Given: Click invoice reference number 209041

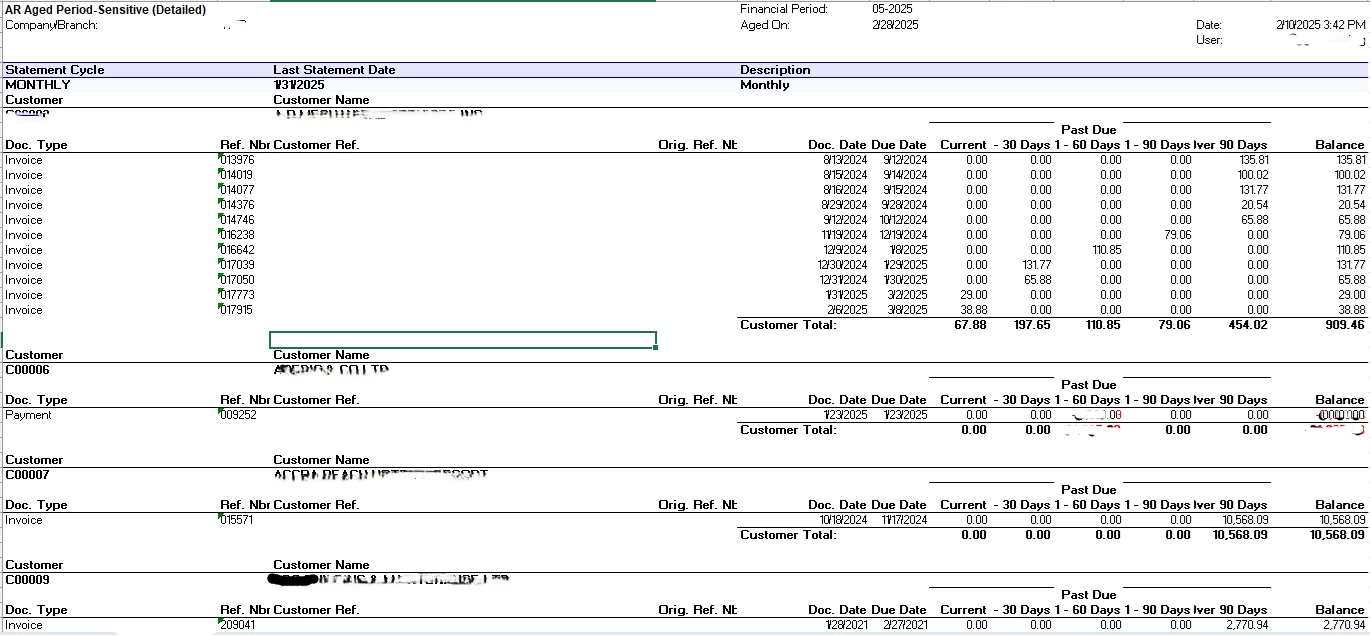Looking at the screenshot, I should click(237, 625).
